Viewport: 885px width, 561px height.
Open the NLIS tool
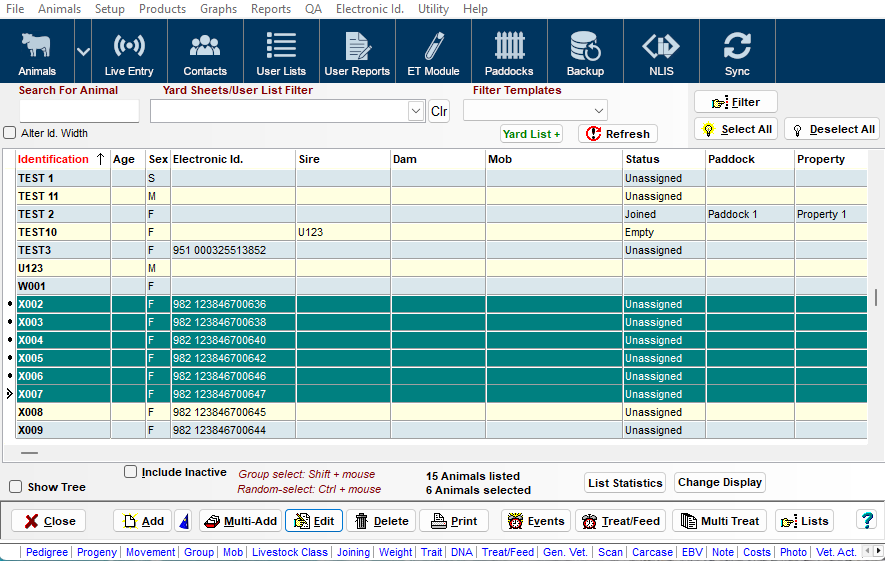pos(661,54)
